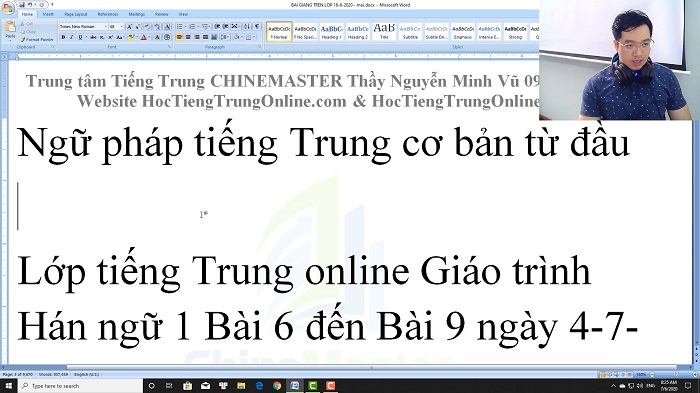
Task: Toggle Italic formatting
Action: coord(71,38)
